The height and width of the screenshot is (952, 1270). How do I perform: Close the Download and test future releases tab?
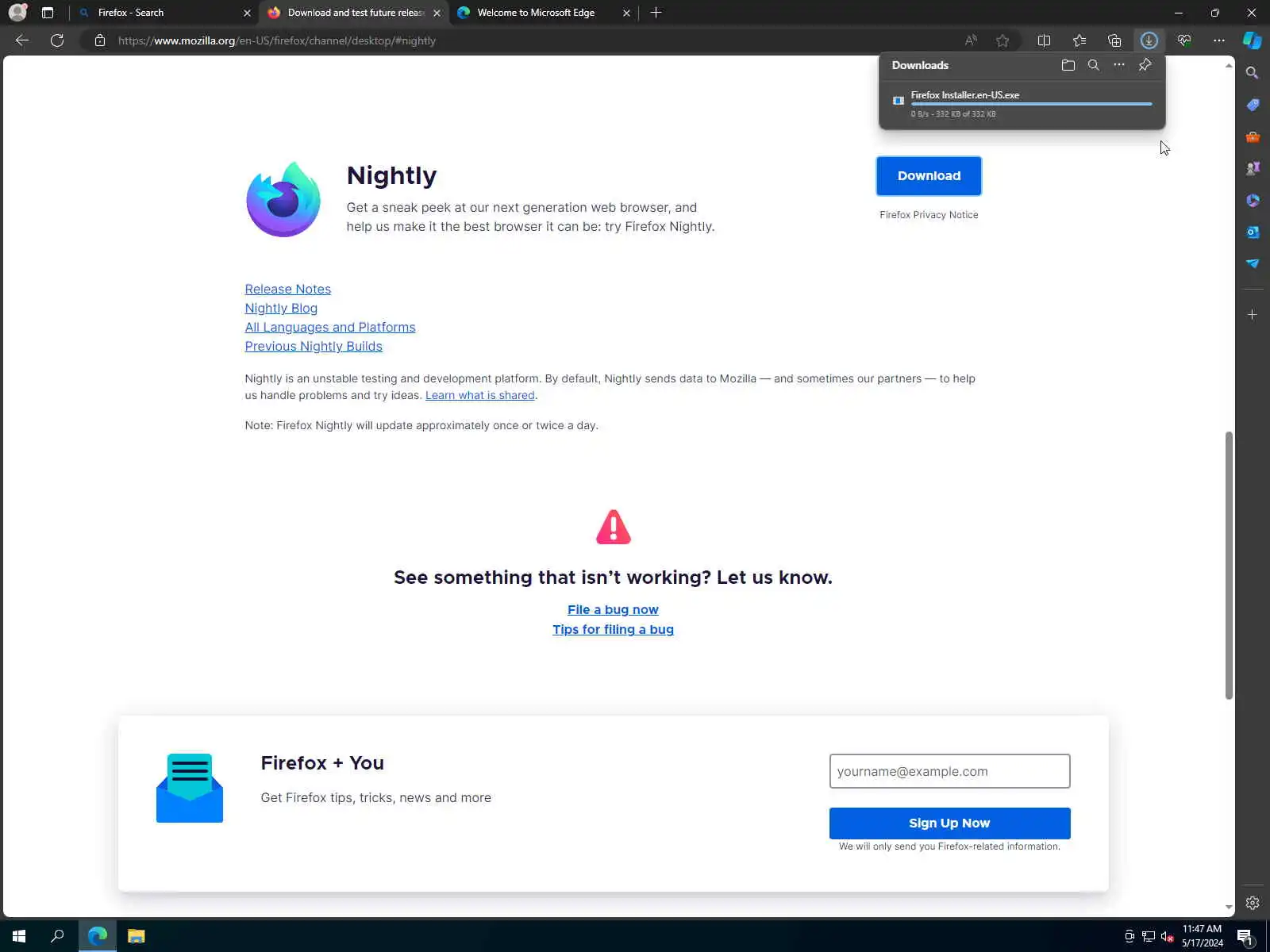[437, 13]
